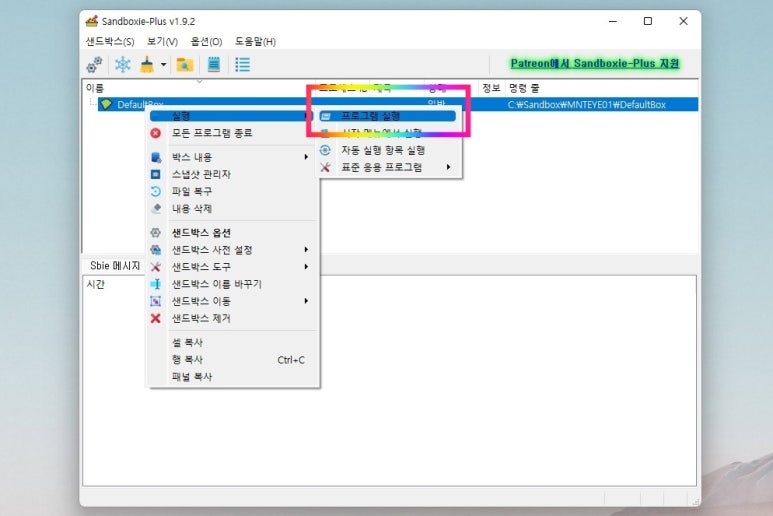This screenshot has height=516, width=773.
Task: Choose 패널 복사 in context menu
Action: point(231,377)
